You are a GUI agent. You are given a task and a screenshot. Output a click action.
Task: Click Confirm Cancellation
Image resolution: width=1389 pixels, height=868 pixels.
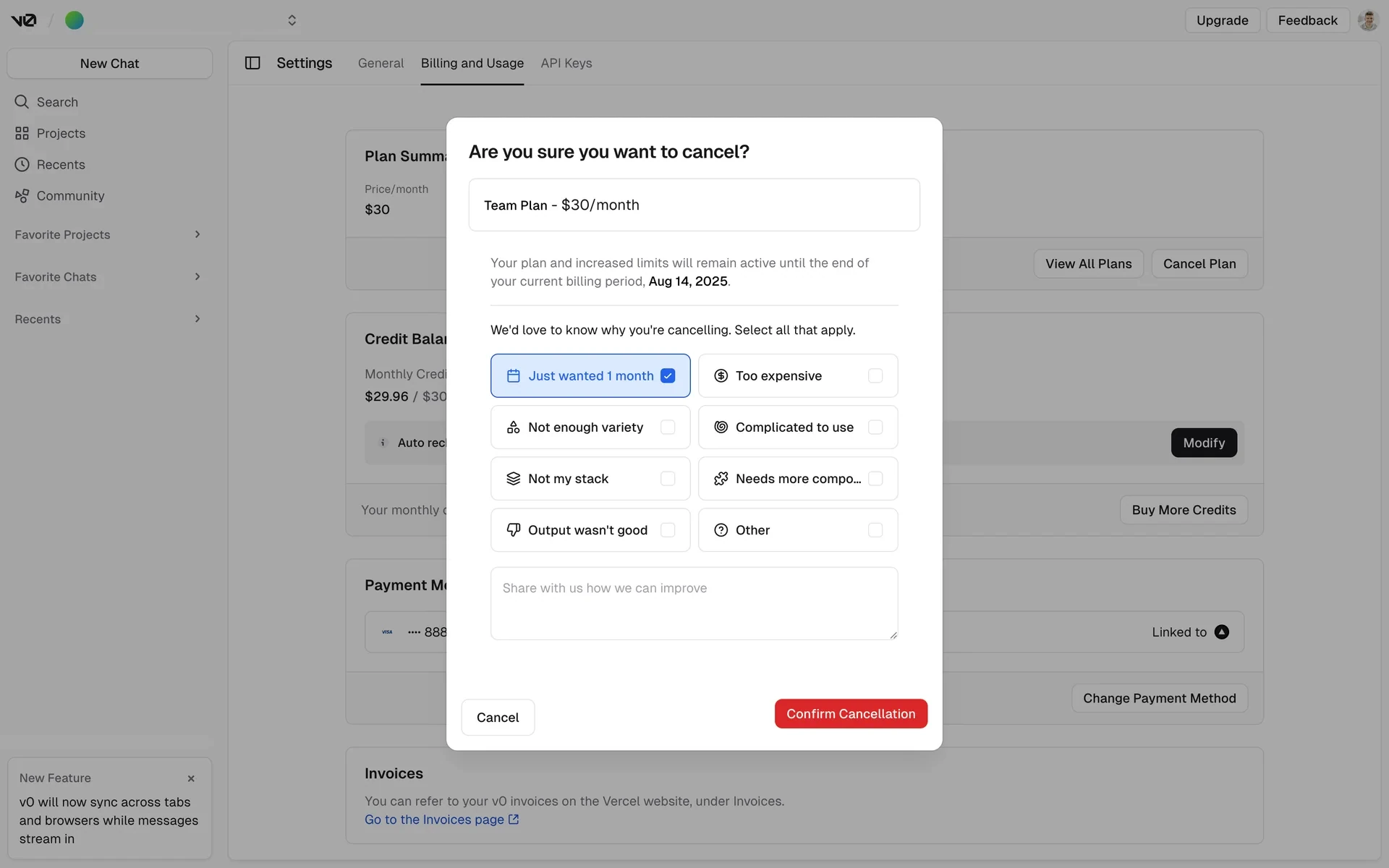point(851,714)
